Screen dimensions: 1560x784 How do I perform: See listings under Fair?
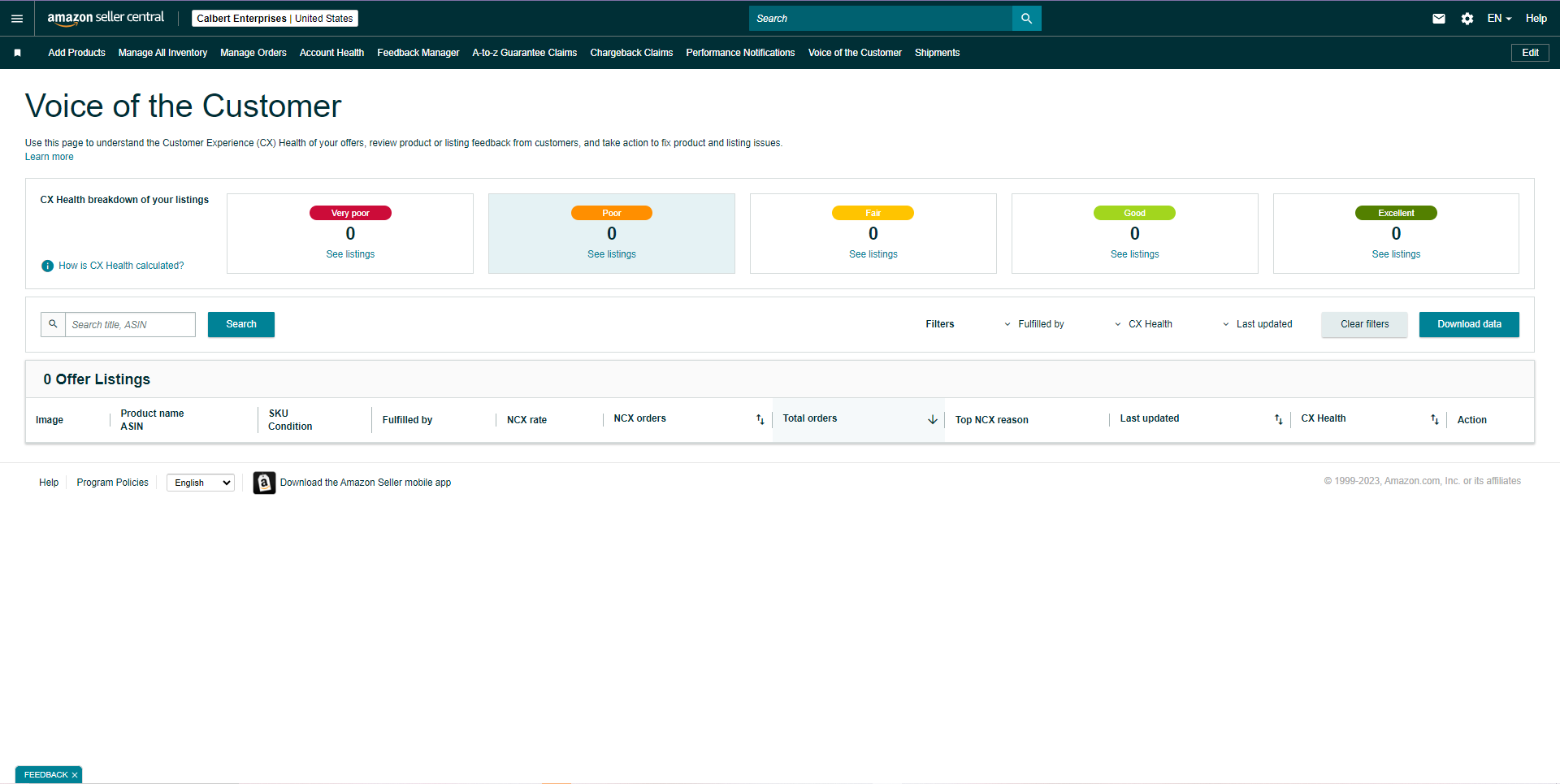(873, 254)
